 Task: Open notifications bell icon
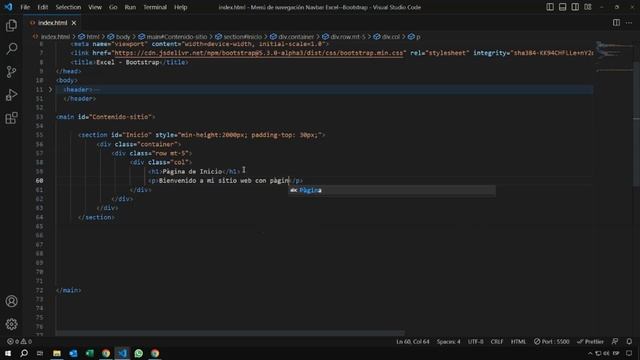click(629, 342)
